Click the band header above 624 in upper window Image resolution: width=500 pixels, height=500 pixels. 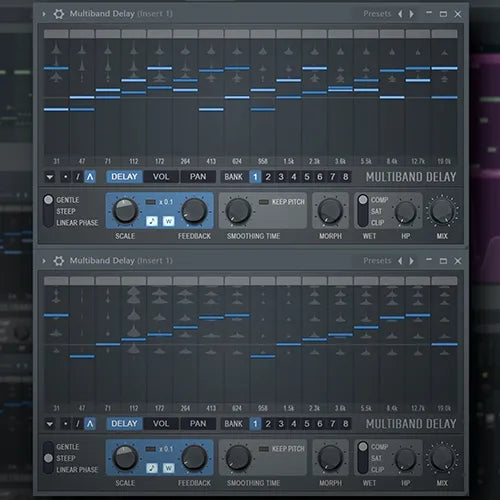(237, 34)
